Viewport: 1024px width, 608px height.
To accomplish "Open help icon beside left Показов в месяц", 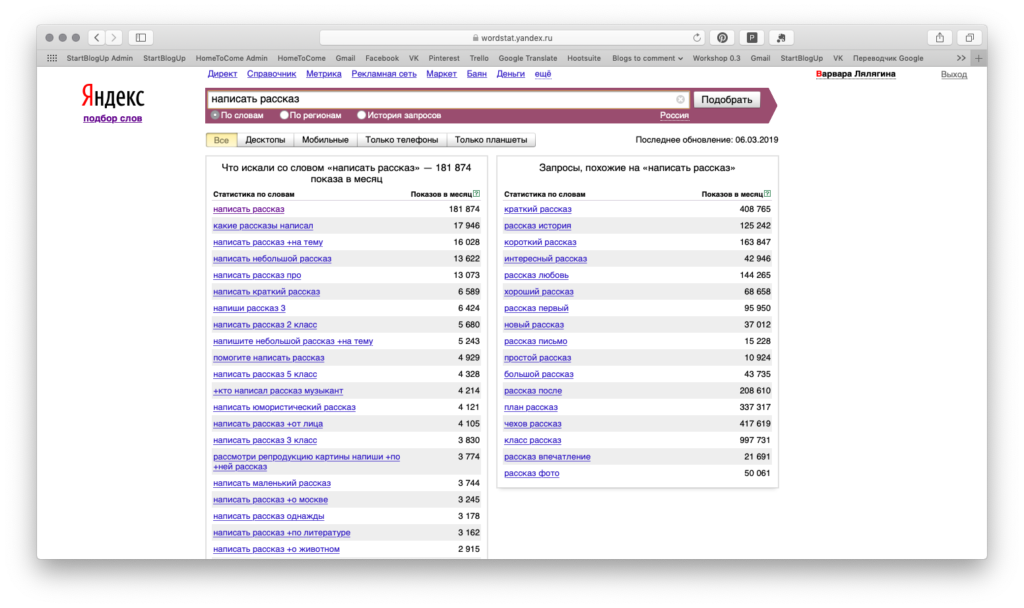I will click(477, 194).
